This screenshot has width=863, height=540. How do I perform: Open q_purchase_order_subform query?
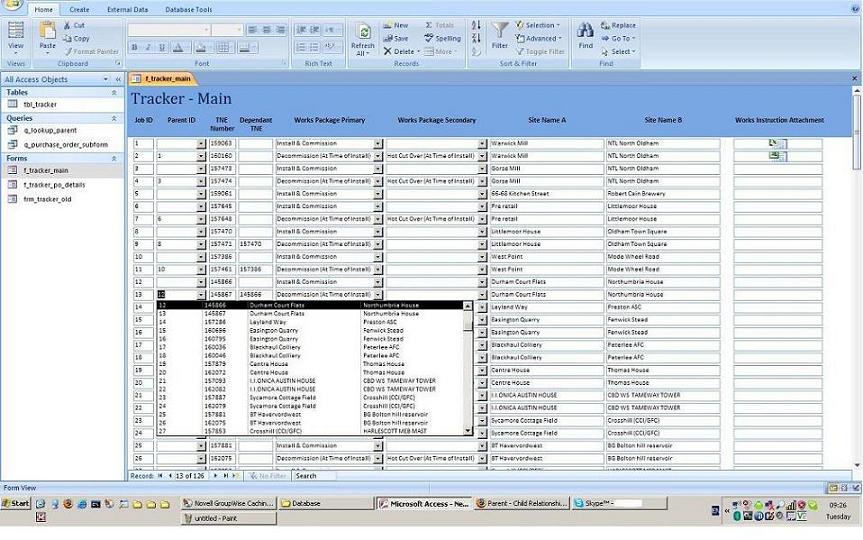(x=65, y=145)
